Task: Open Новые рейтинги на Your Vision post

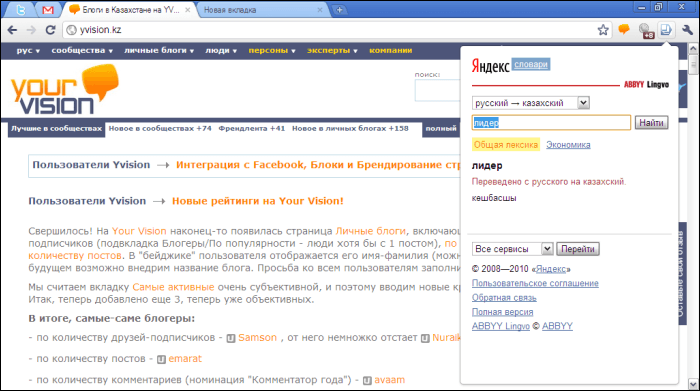Action: tap(258, 201)
